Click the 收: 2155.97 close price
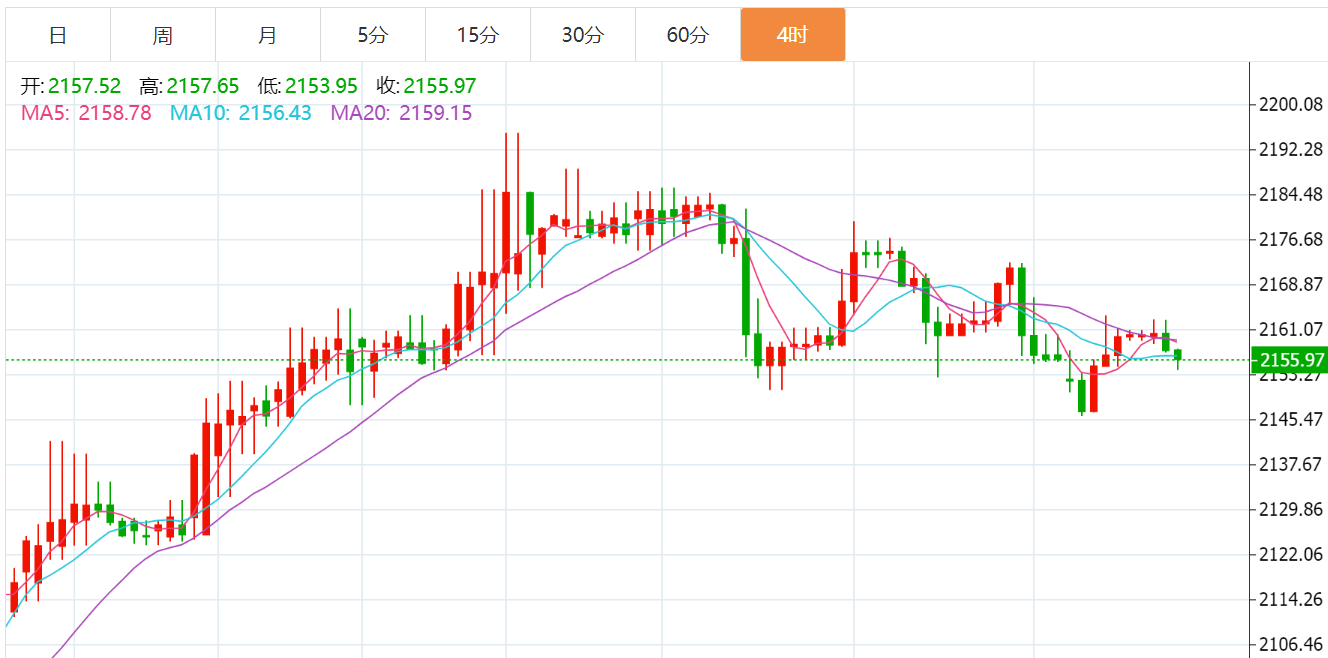The width and height of the screenshot is (1328, 658). [427, 86]
